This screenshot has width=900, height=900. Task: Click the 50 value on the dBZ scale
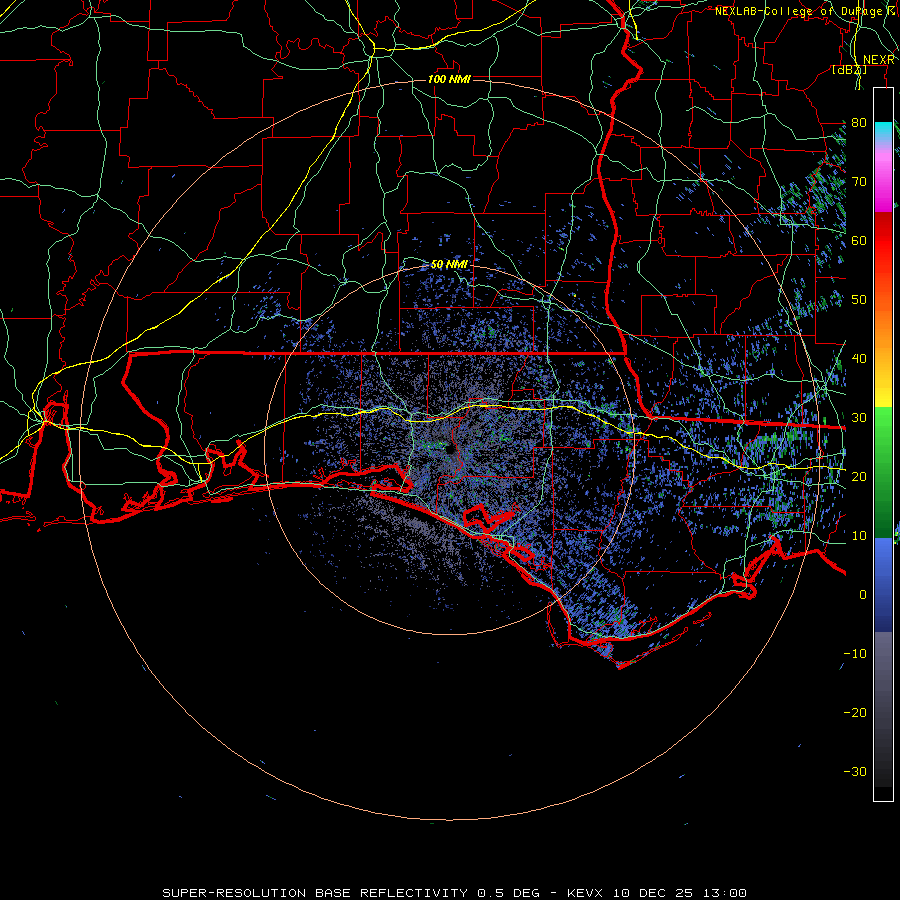point(859,300)
